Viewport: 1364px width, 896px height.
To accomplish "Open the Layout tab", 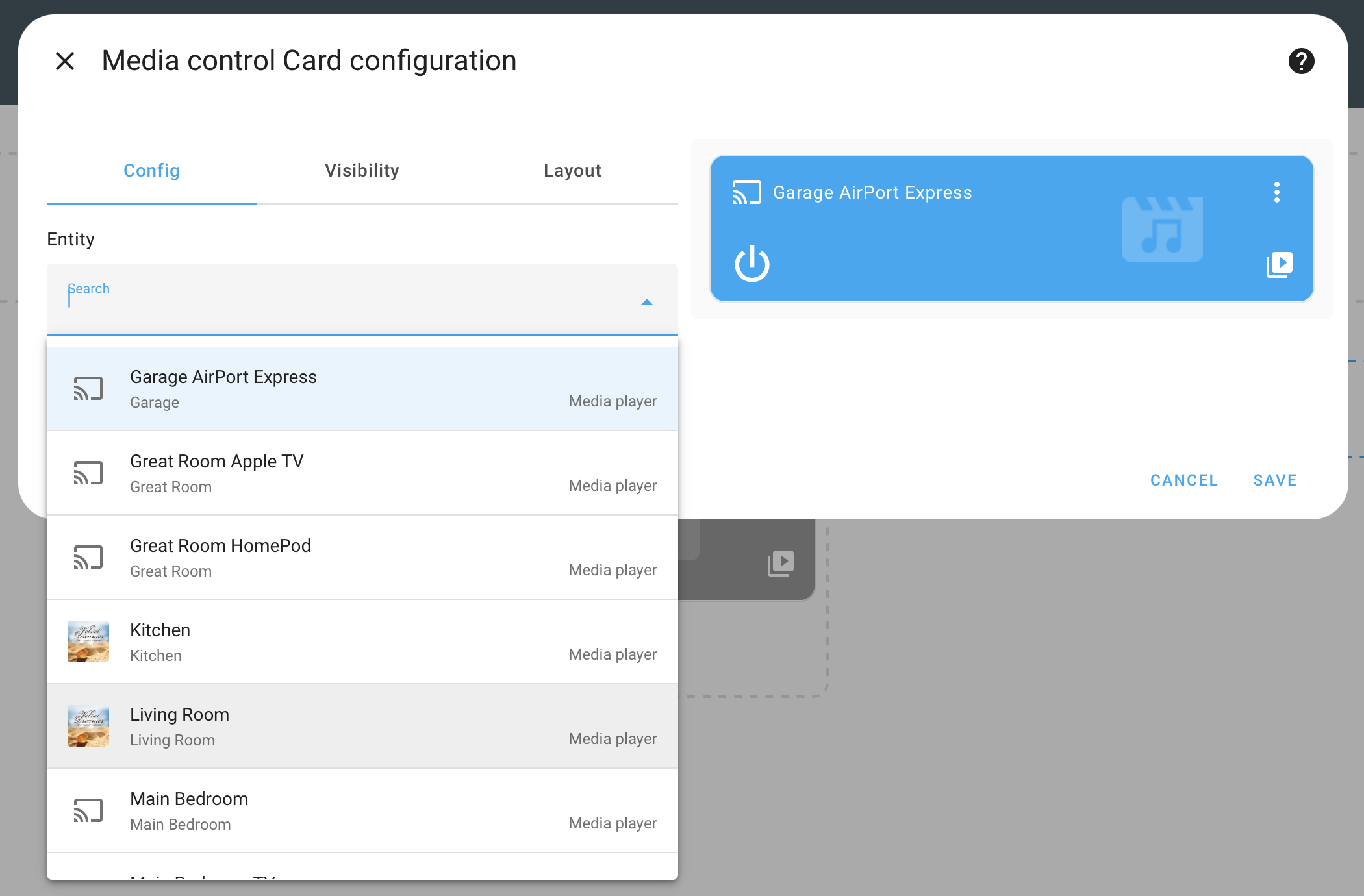I will 572,170.
